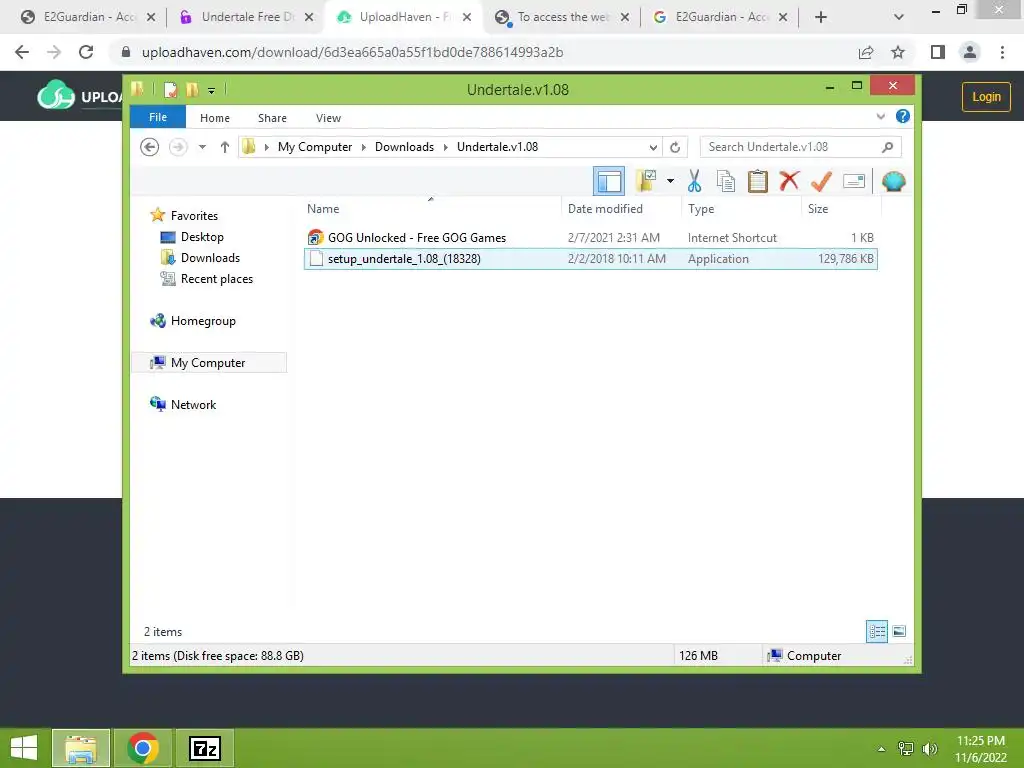1024x768 pixels.
Task: Bookmark the page with the star icon
Action: 898,52
